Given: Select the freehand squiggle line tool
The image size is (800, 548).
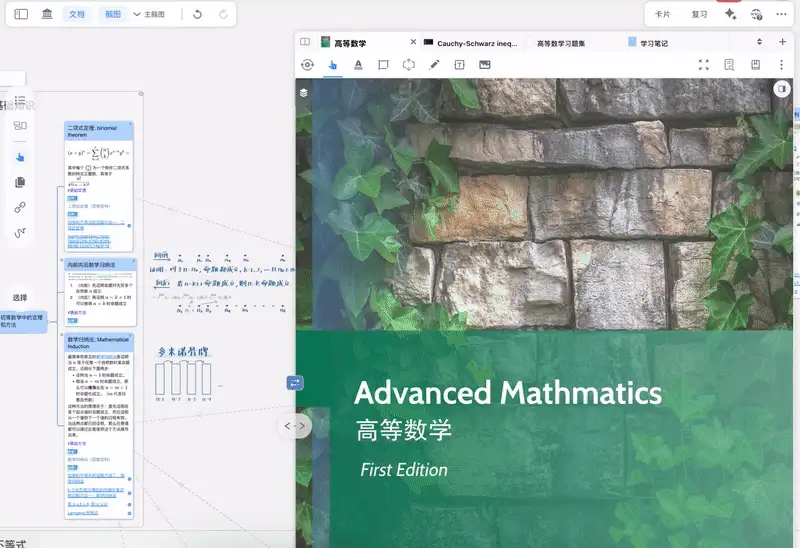Looking at the screenshot, I should (20, 233).
